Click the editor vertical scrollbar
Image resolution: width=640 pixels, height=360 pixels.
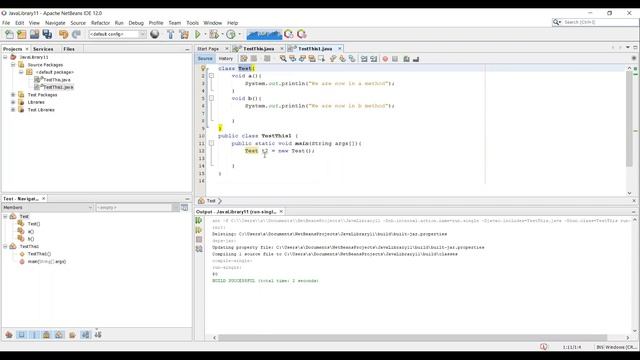(x=629, y=119)
